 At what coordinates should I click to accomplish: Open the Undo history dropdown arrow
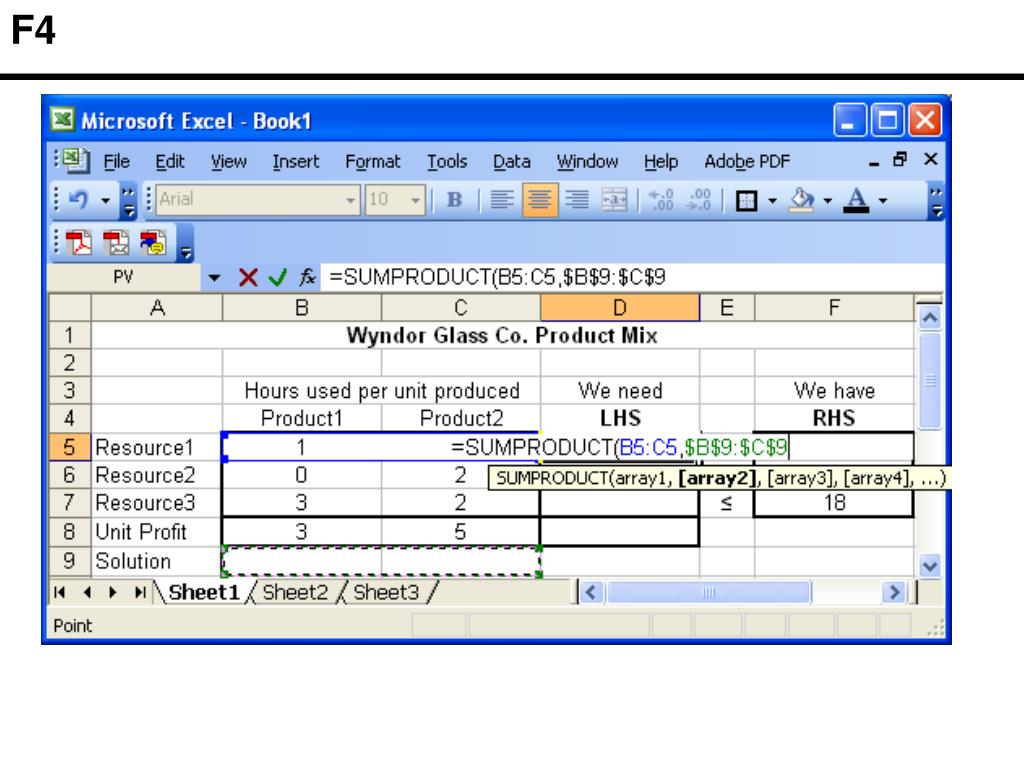click(105, 200)
